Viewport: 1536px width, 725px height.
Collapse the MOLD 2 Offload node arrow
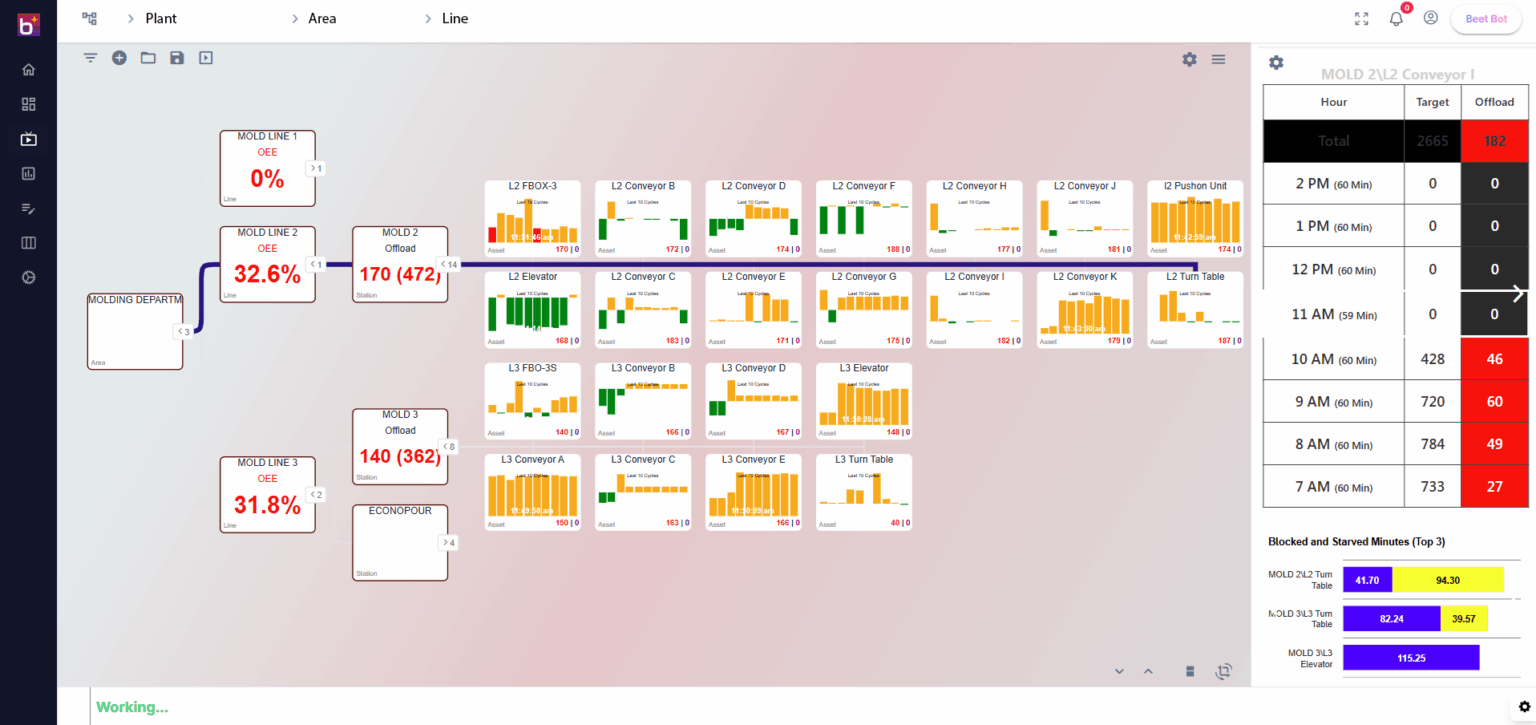point(448,265)
